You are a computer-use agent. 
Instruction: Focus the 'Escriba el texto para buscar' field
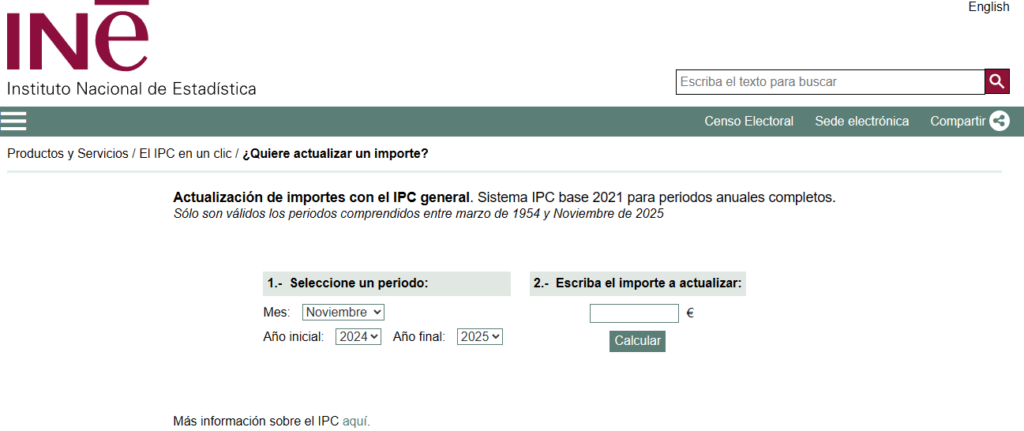(x=830, y=82)
